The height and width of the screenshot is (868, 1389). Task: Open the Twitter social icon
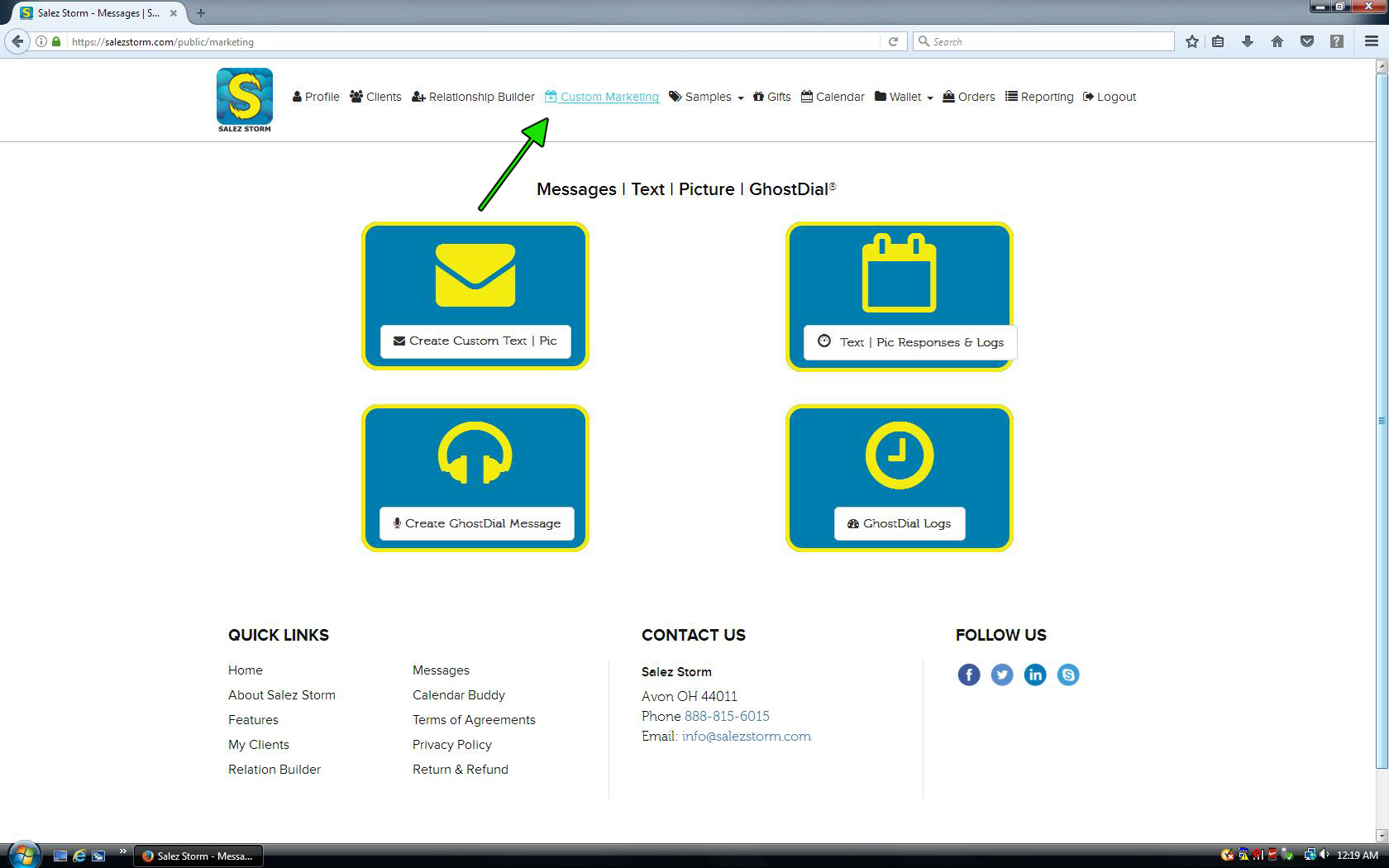tap(1001, 675)
